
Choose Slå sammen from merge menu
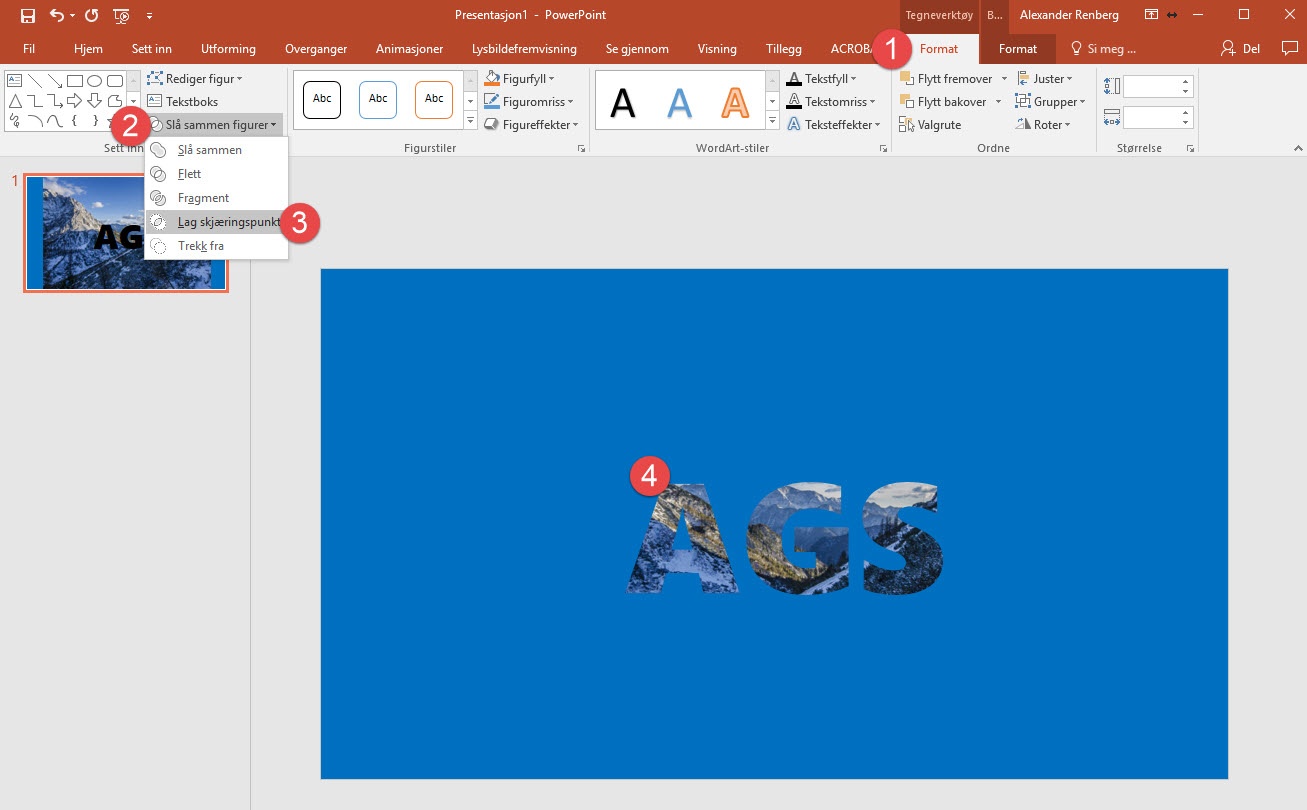216,150
